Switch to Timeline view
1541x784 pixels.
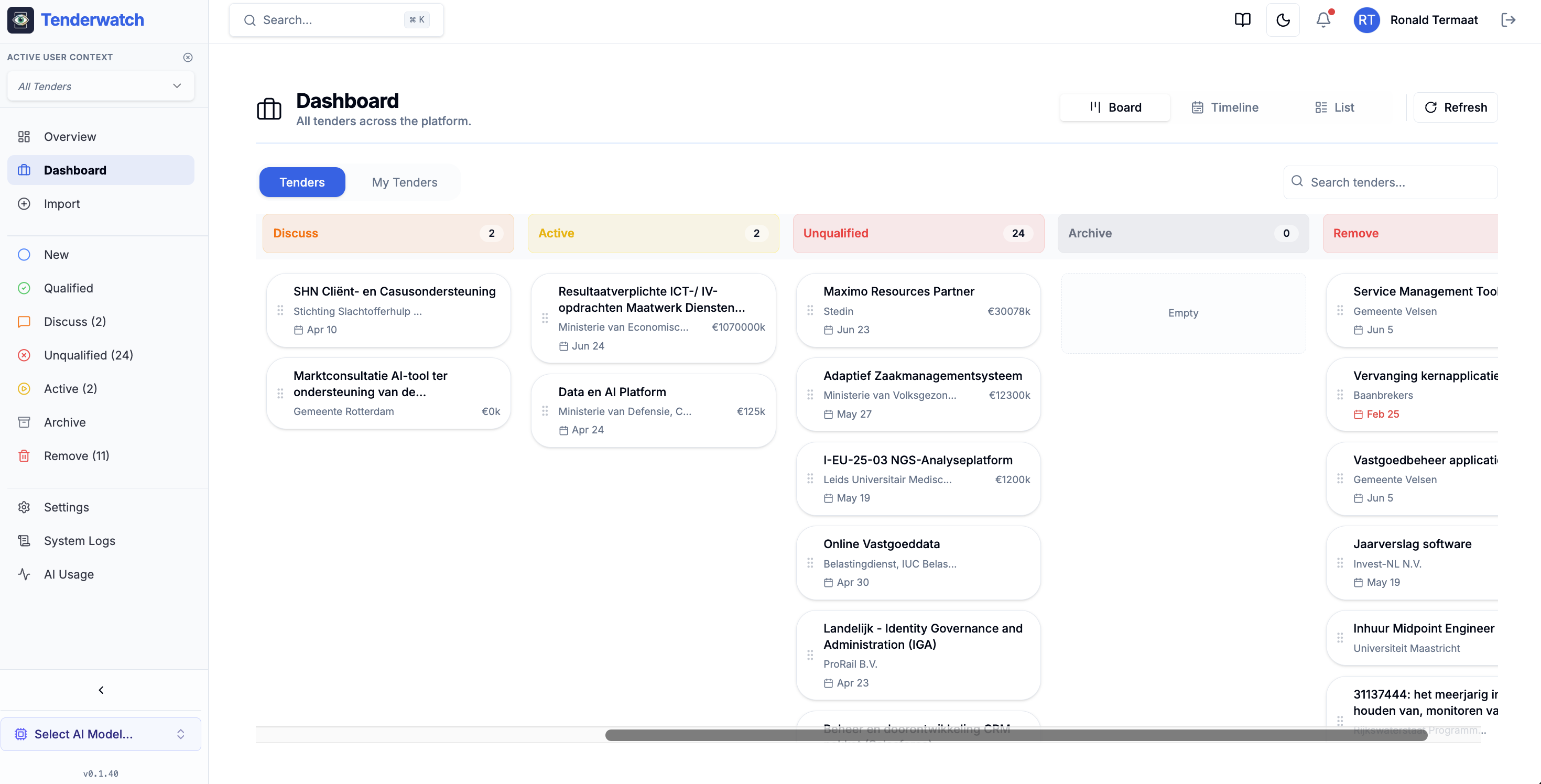(1224, 107)
